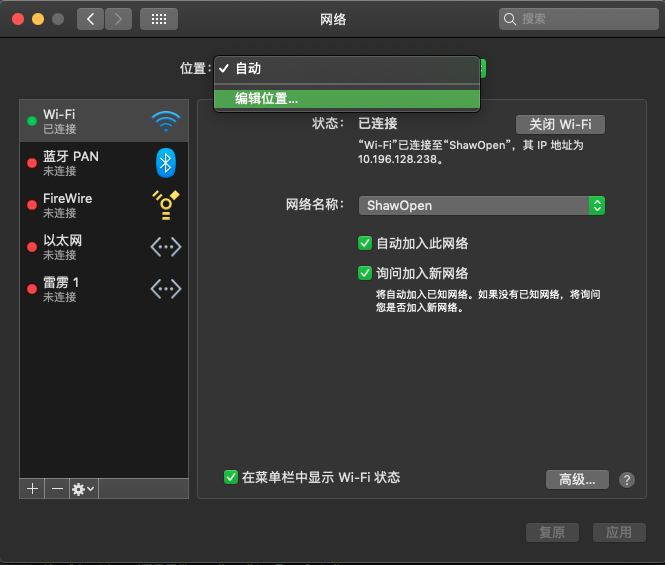Click the 位置 label
665x565 pixels.
pyautogui.click(x=196, y=68)
